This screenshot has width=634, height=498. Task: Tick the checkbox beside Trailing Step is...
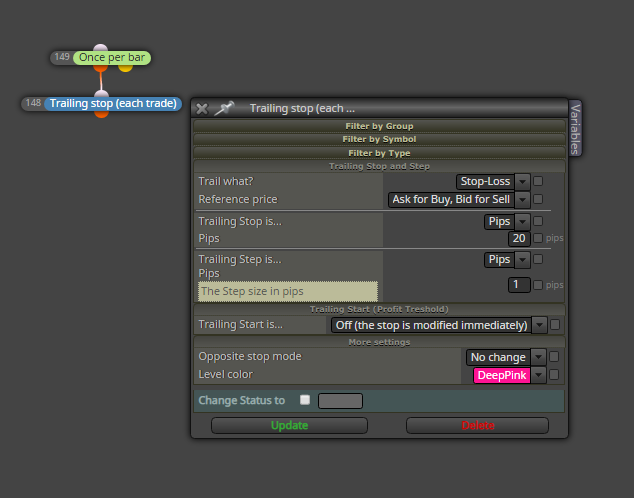538,259
